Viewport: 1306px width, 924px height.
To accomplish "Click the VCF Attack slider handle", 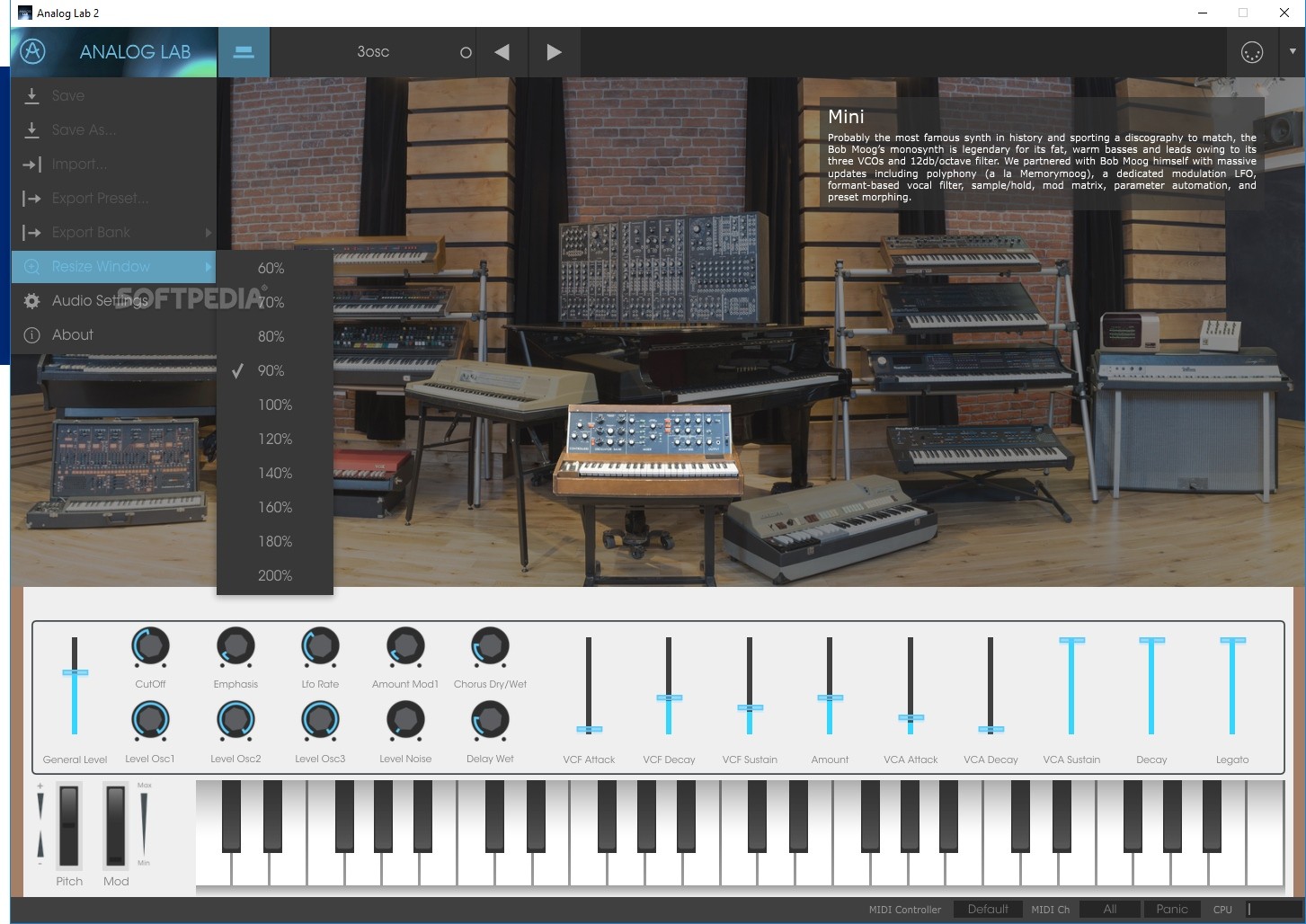I will click(x=589, y=729).
